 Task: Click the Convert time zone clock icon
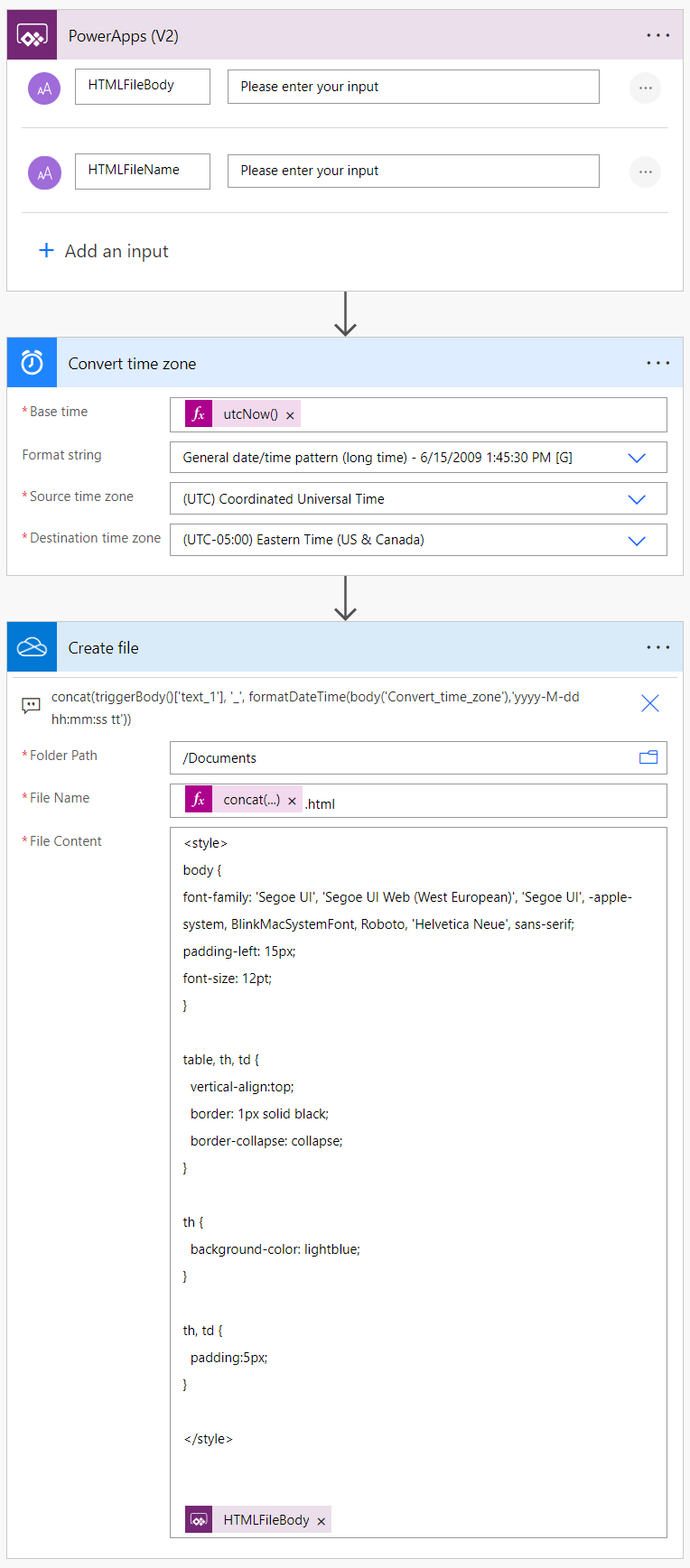tap(31, 362)
